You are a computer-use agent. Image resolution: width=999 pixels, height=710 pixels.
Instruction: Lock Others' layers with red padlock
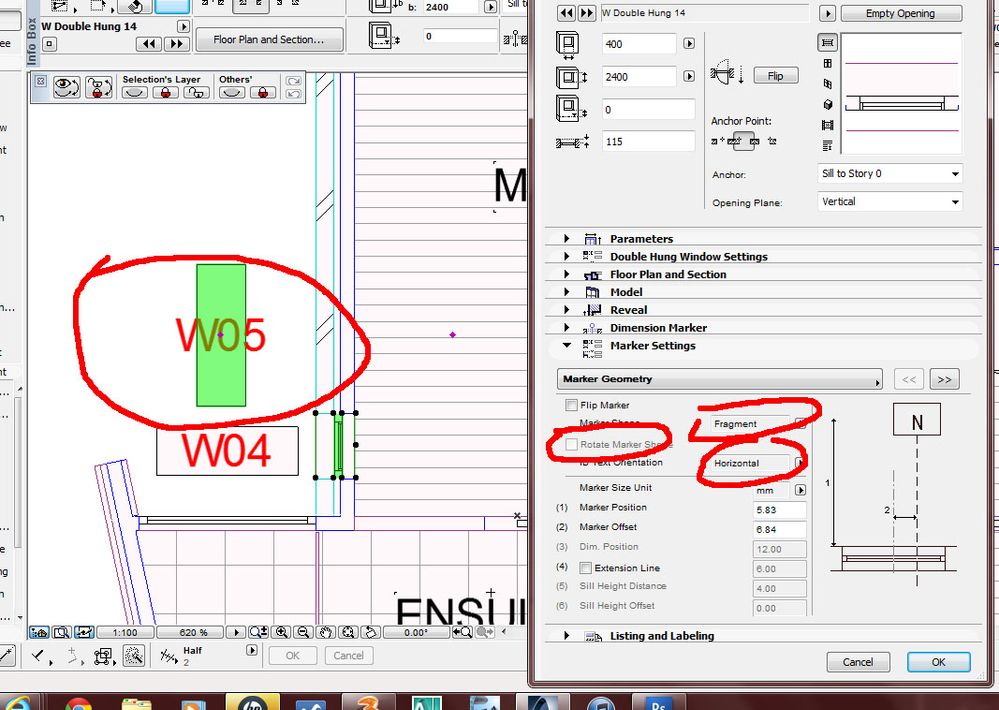click(262, 92)
